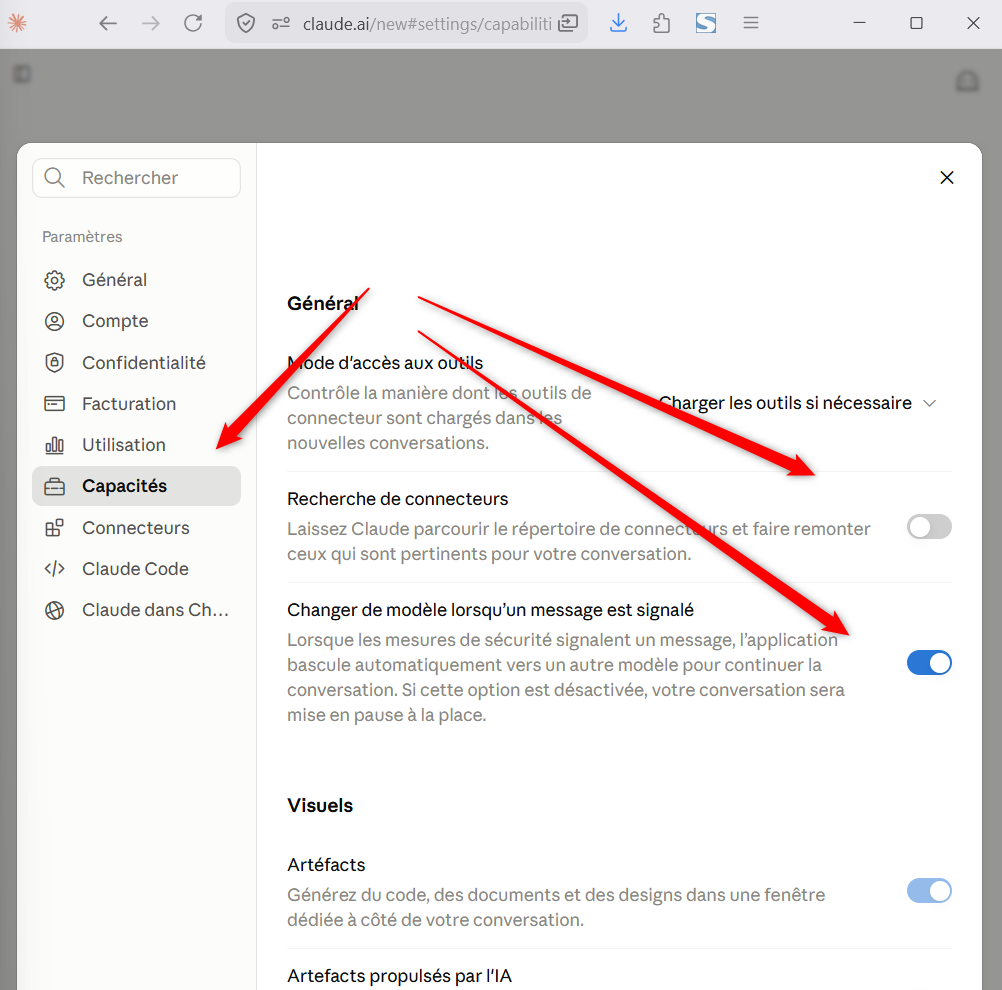Click the Rechercher search field

pyautogui.click(x=136, y=178)
